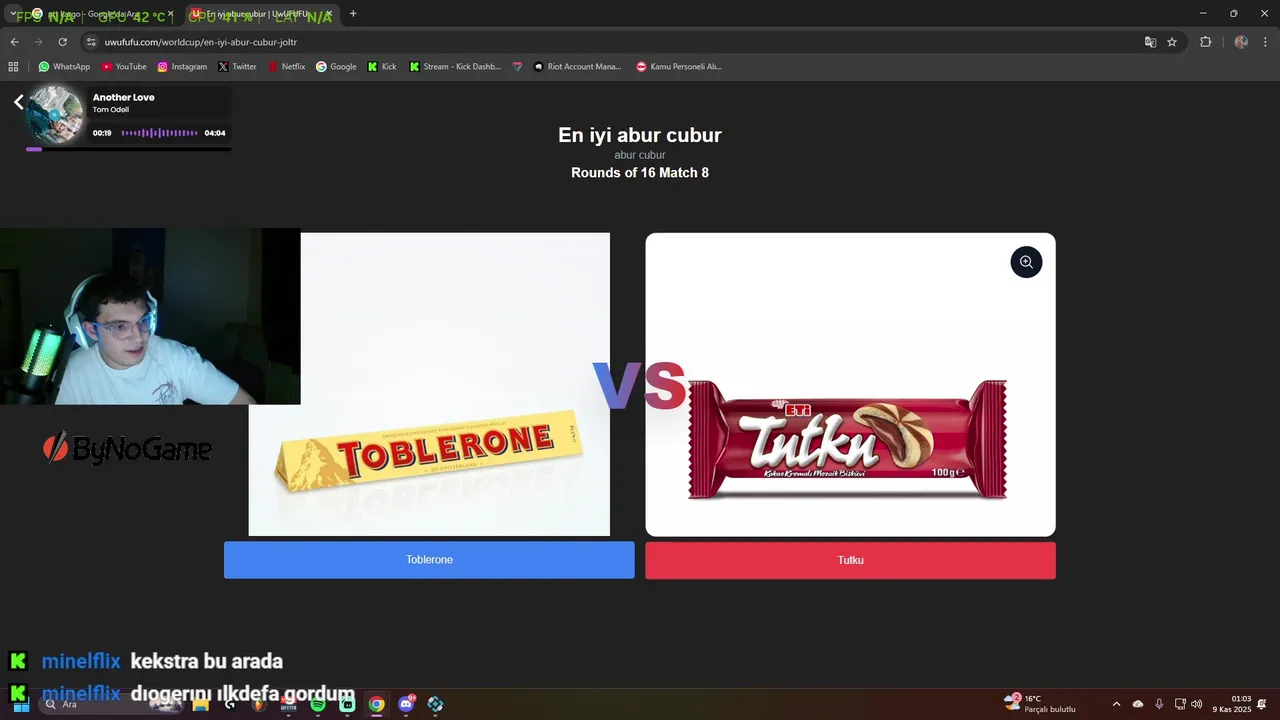Open the apps grid in the bookmarks bar

coord(13,67)
